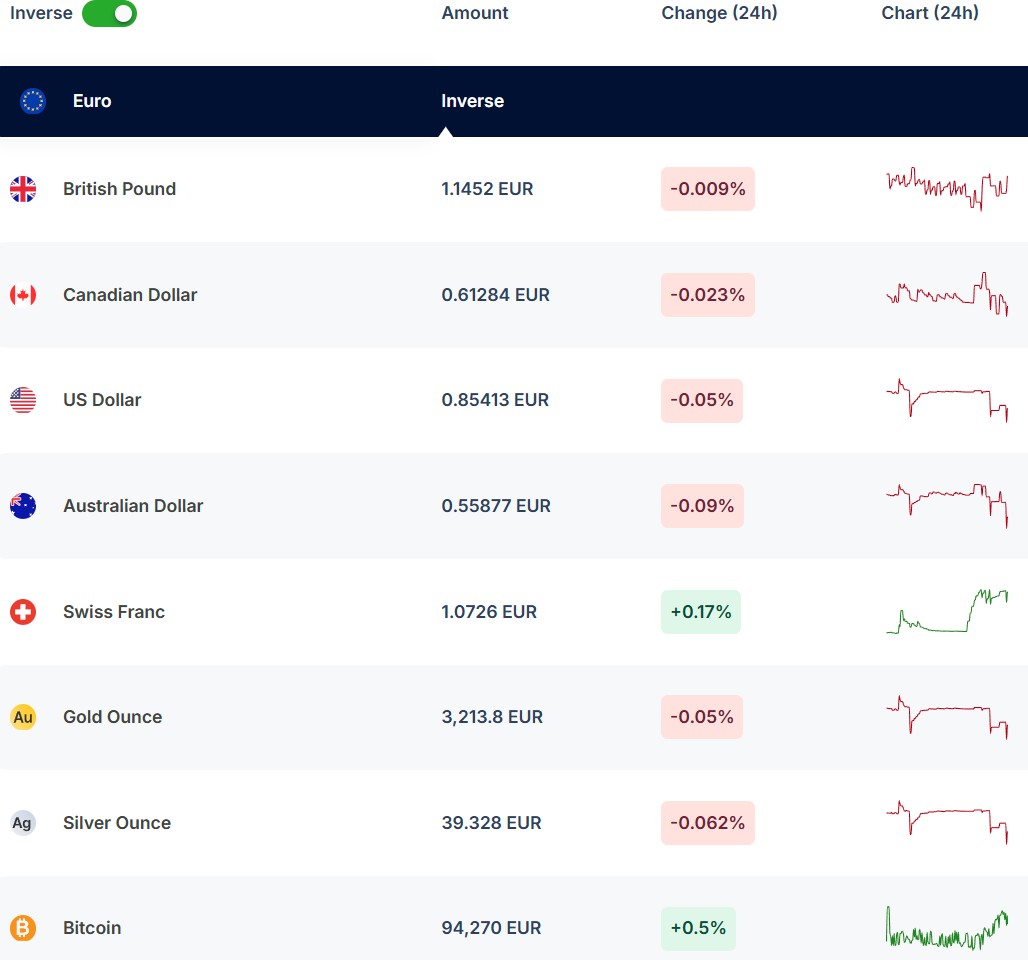Click the US Dollar flag icon
The width and height of the screenshot is (1028, 960).
[x=23, y=400]
